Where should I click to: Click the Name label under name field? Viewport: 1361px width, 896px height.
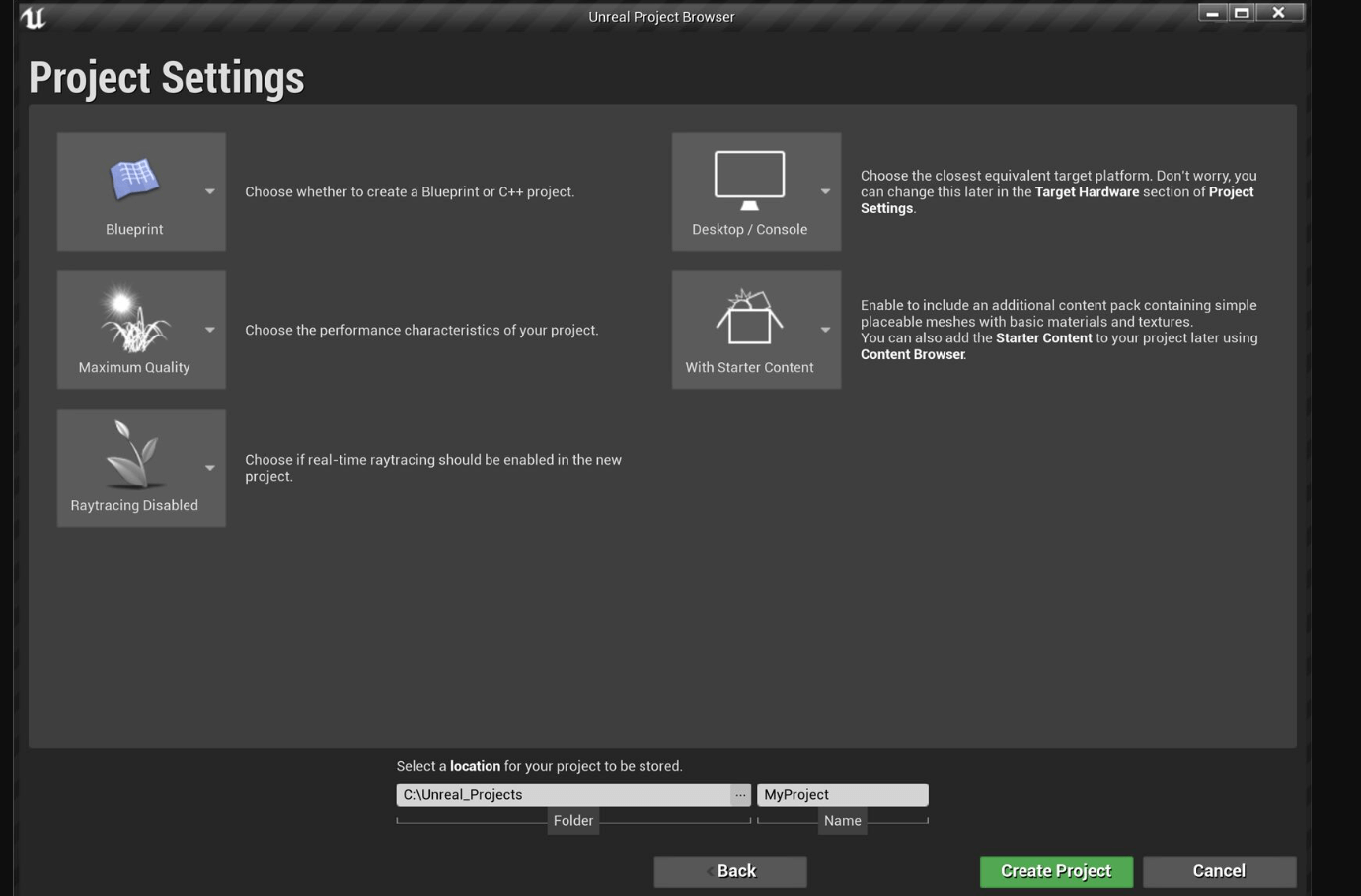tap(843, 820)
